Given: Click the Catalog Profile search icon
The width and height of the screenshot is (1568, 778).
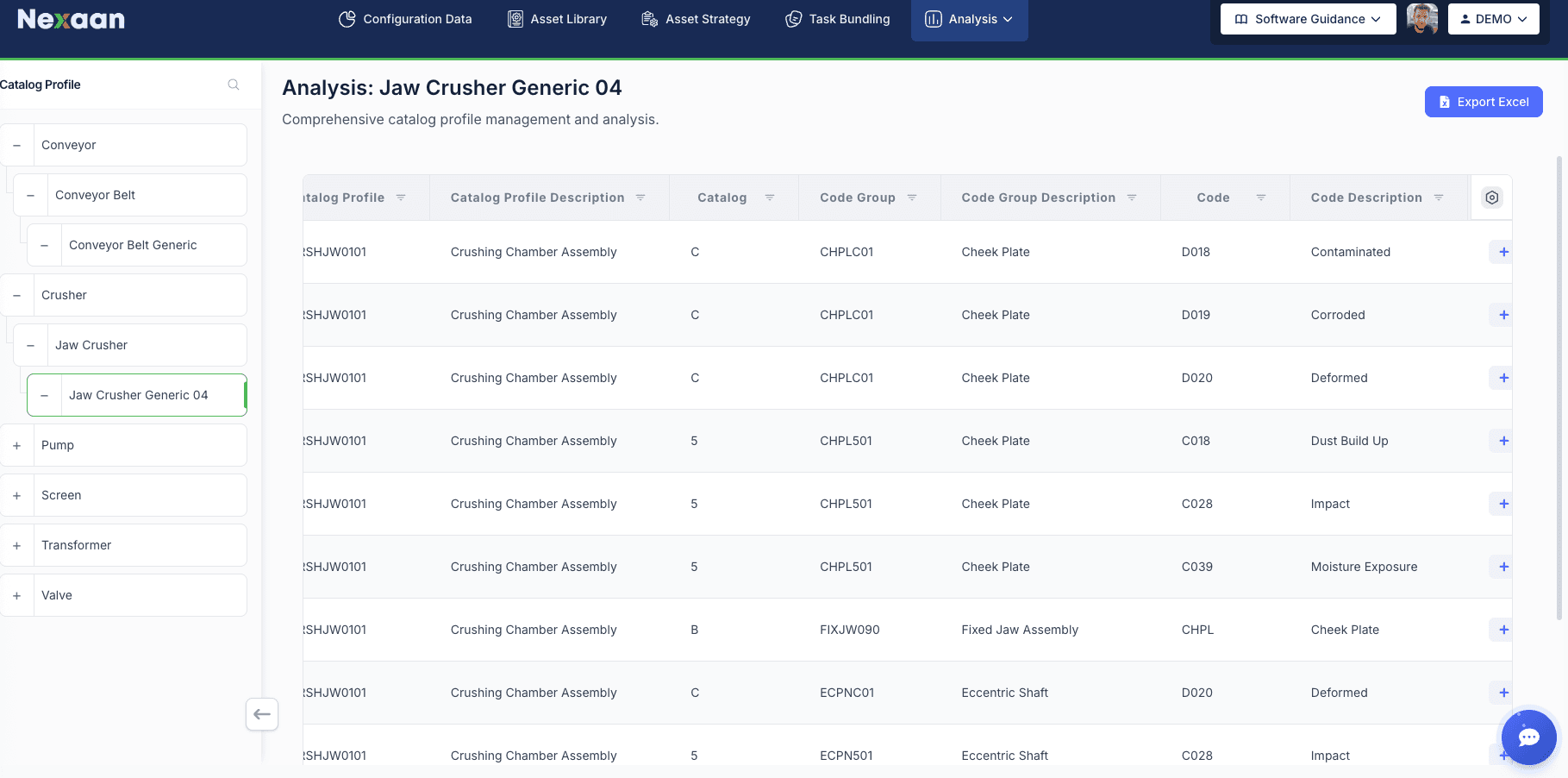Looking at the screenshot, I should (234, 85).
